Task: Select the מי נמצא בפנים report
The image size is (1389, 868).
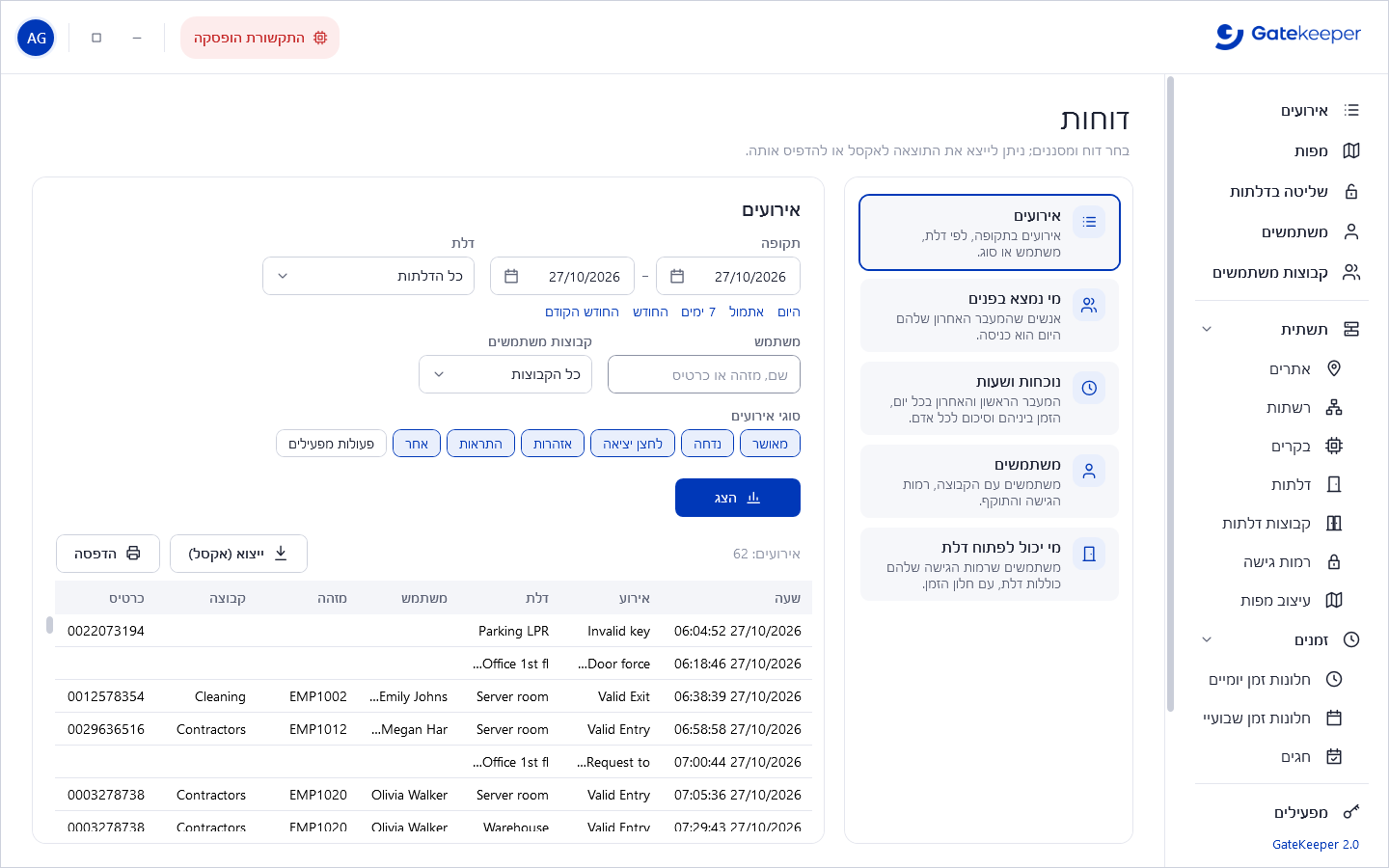Action: pos(990,315)
